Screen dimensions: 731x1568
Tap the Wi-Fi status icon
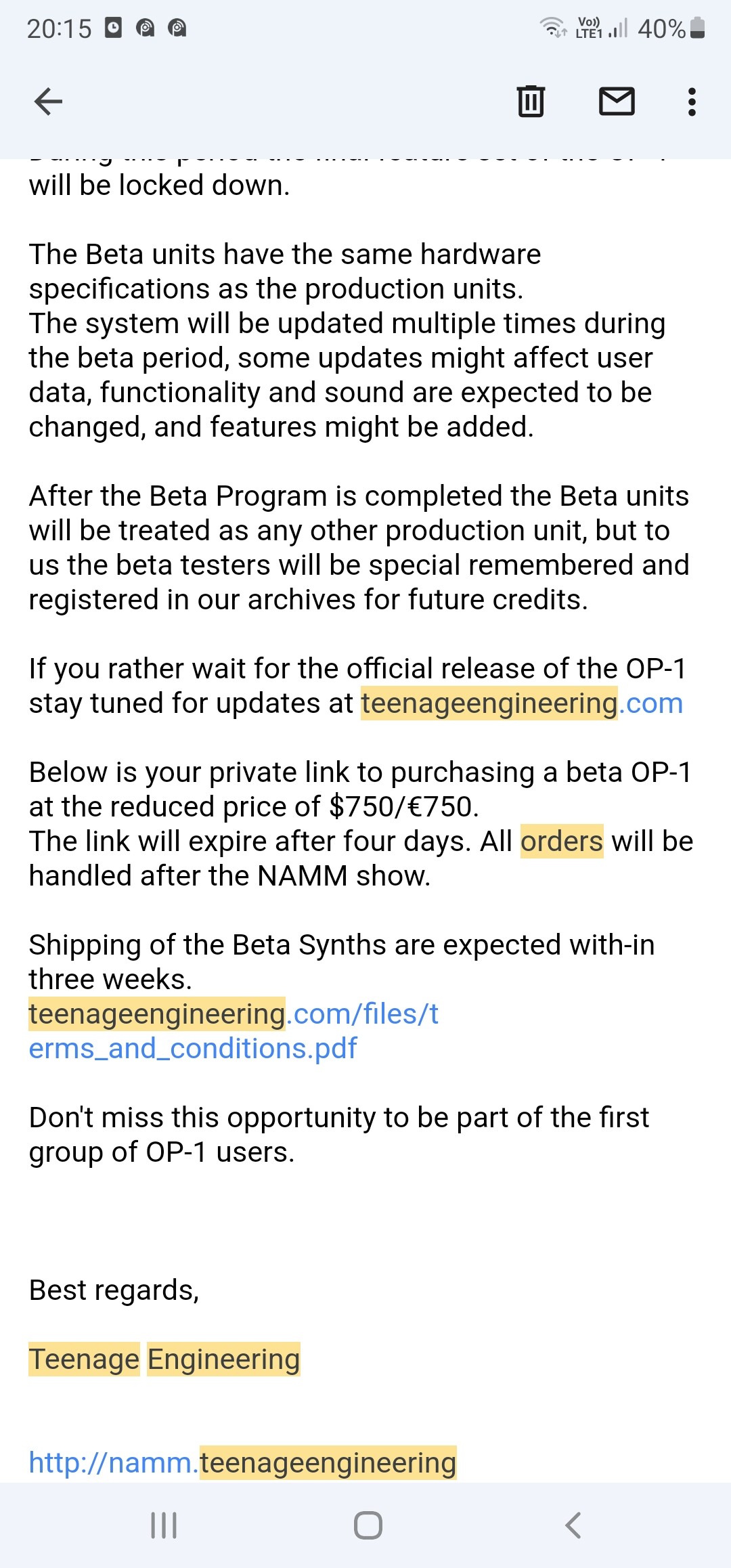pos(552,27)
